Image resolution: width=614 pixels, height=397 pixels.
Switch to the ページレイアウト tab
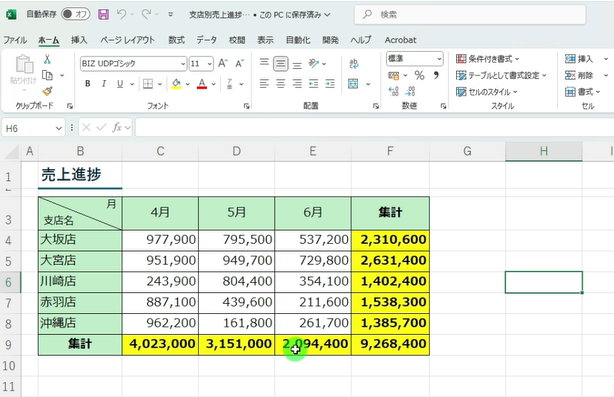pyautogui.click(x=127, y=40)
